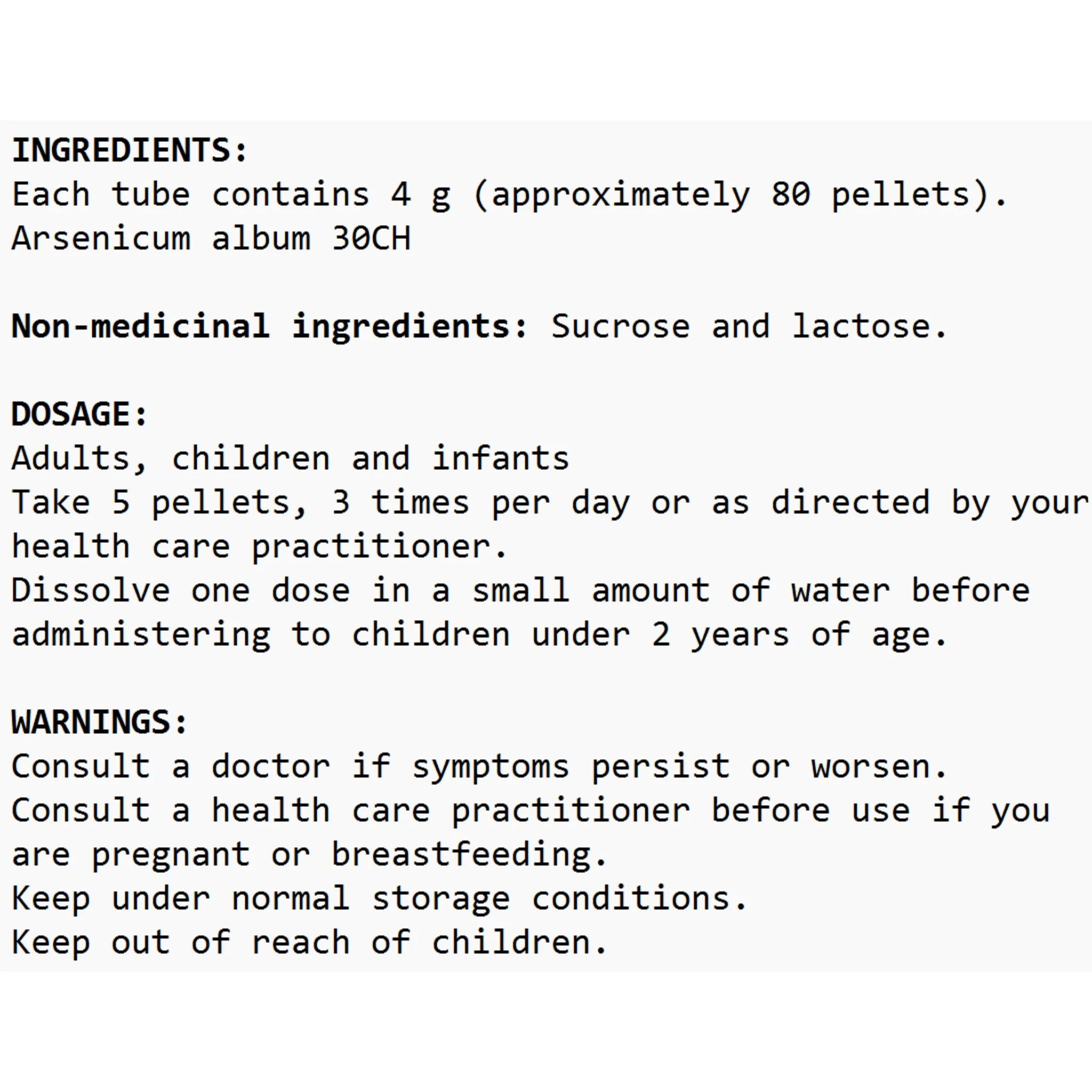Click the 'Dissolve one dose' sentence
Screen dimensions: 1092x1092
(520, 591)
